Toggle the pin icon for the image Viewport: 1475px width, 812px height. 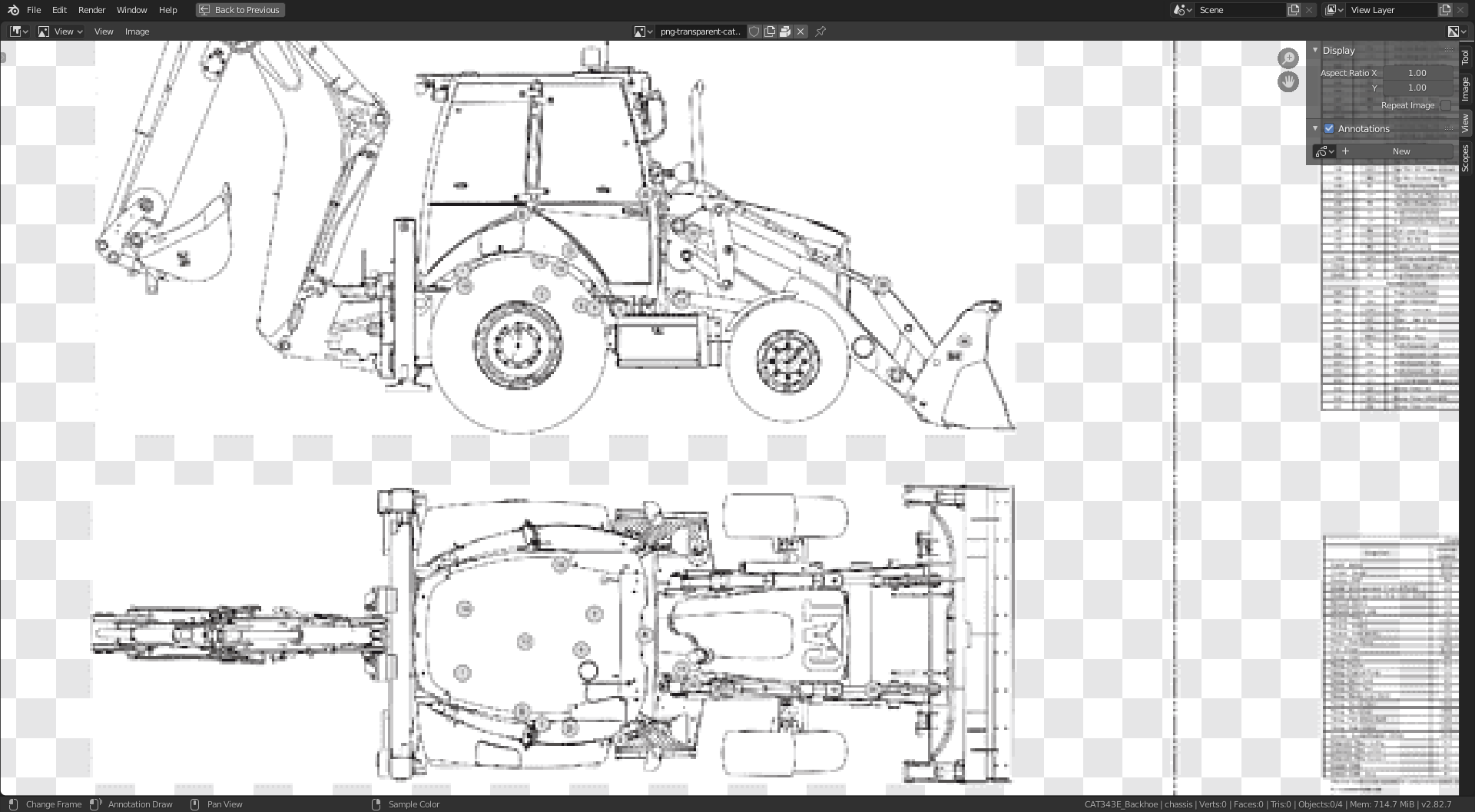pyautogui.click(x=820, y=31)
